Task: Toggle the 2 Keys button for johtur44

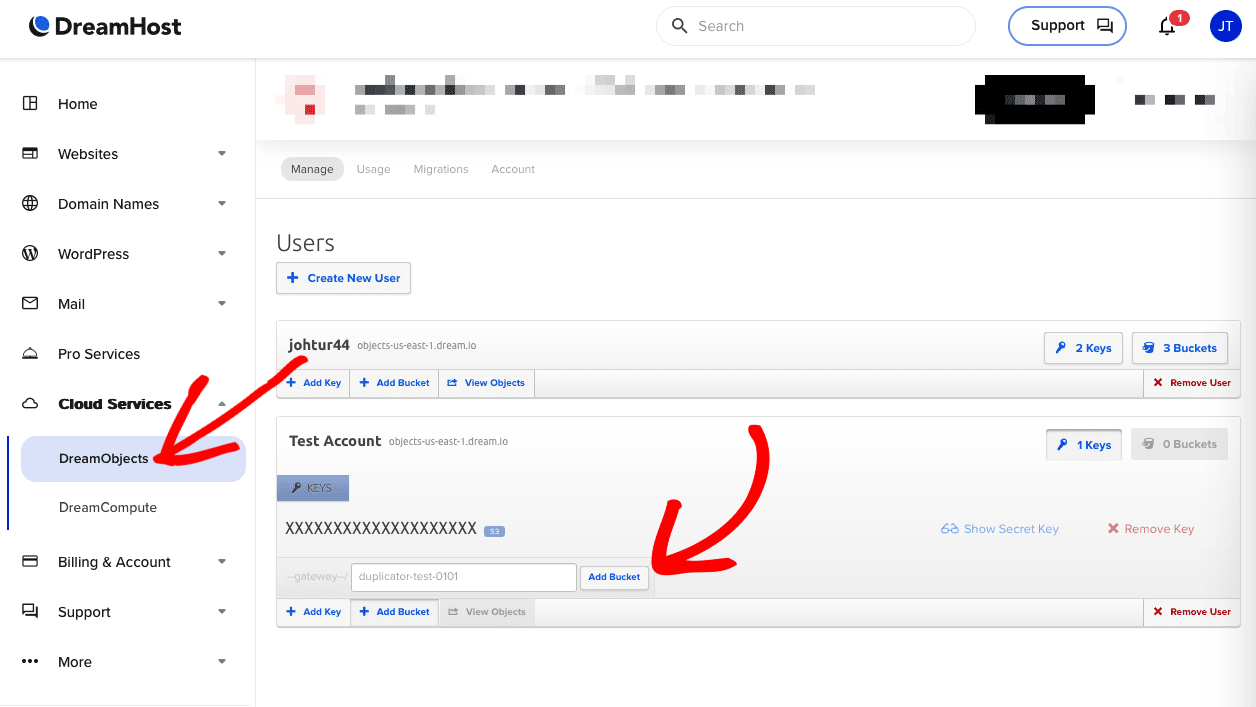Action: coord(1083,348)
